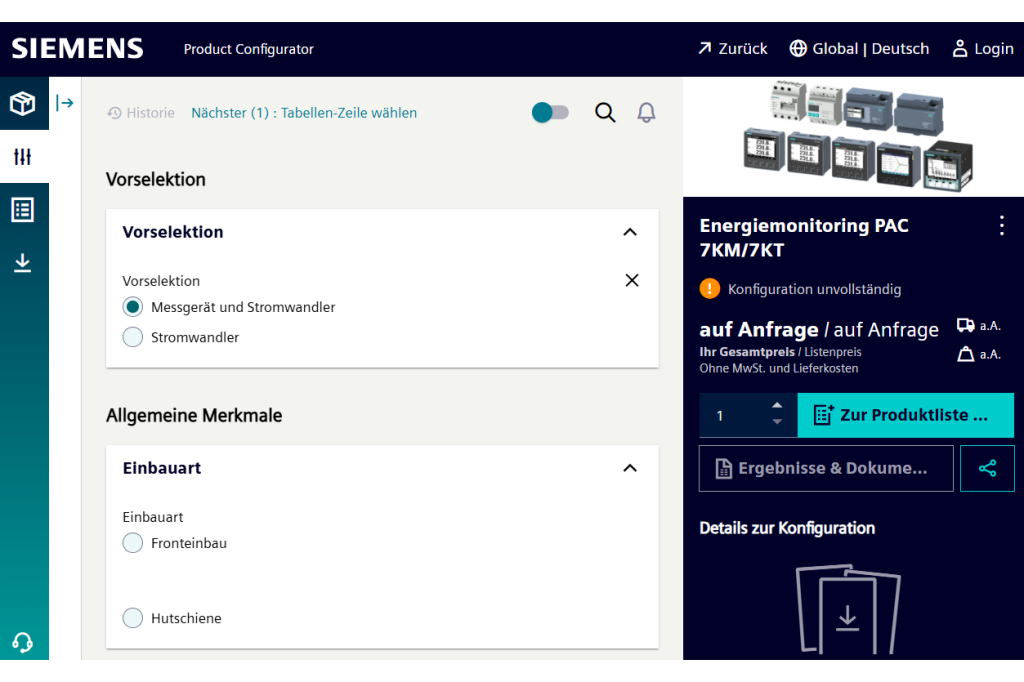
Task: Click the PAC product image thumbnail
Action: click(857, 137)
